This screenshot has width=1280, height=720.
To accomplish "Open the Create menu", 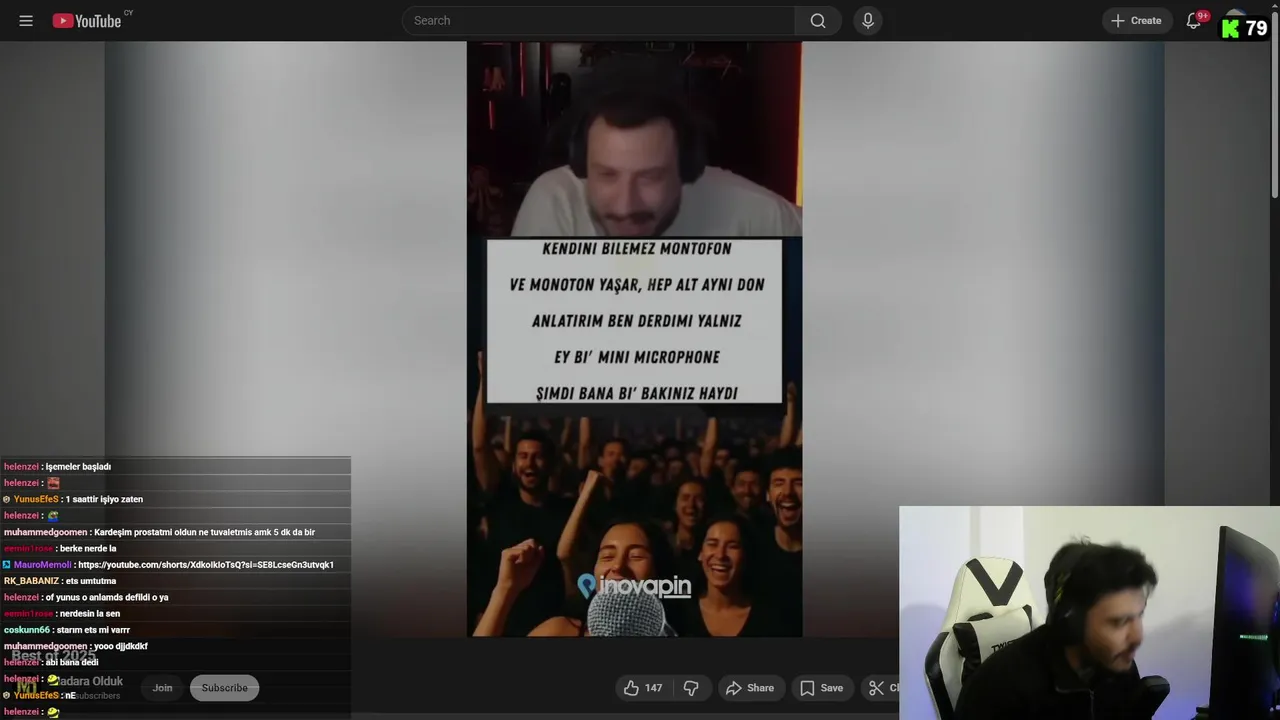I will [x=1137, y=20].
